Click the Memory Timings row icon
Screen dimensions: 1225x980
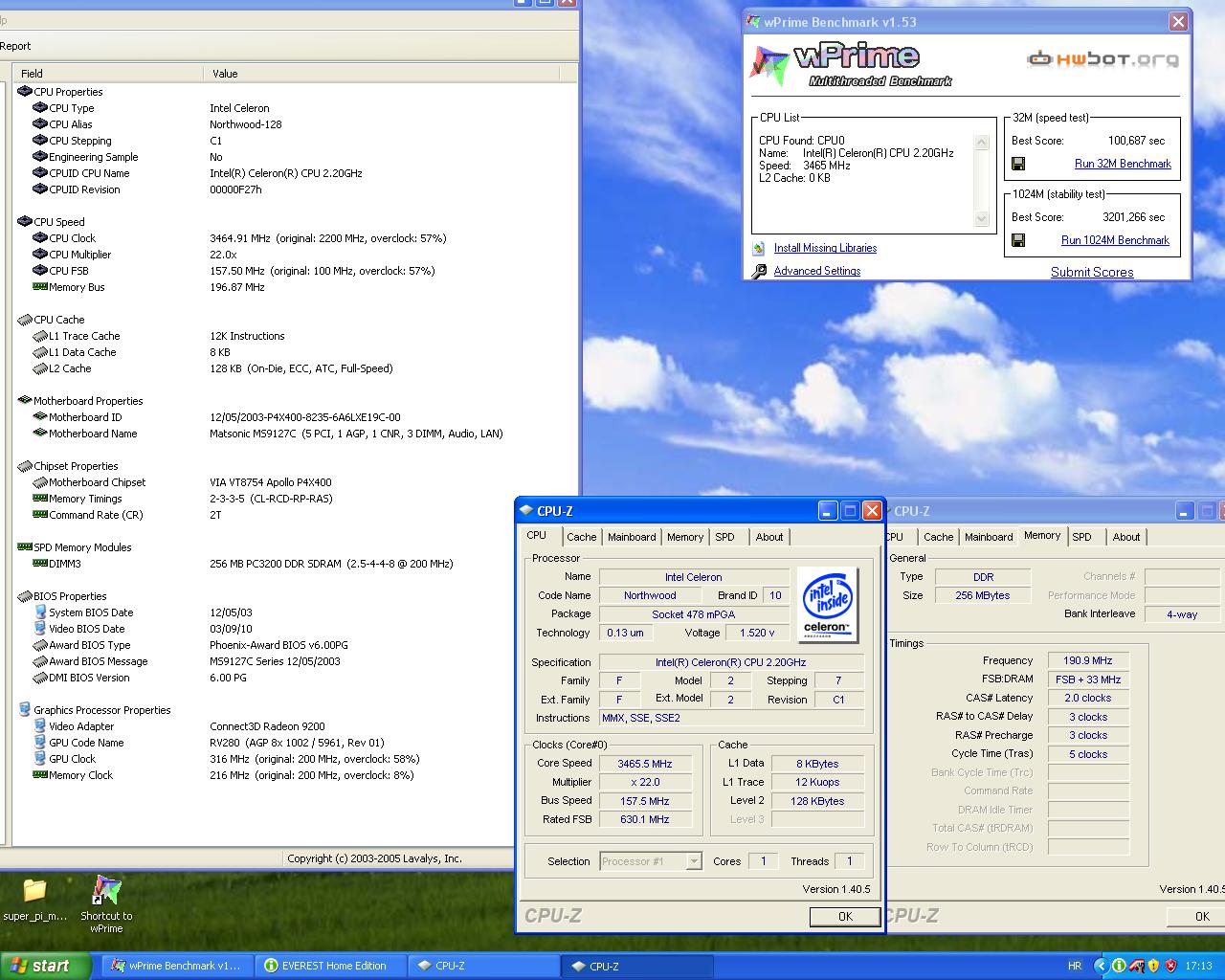[40, 499]
